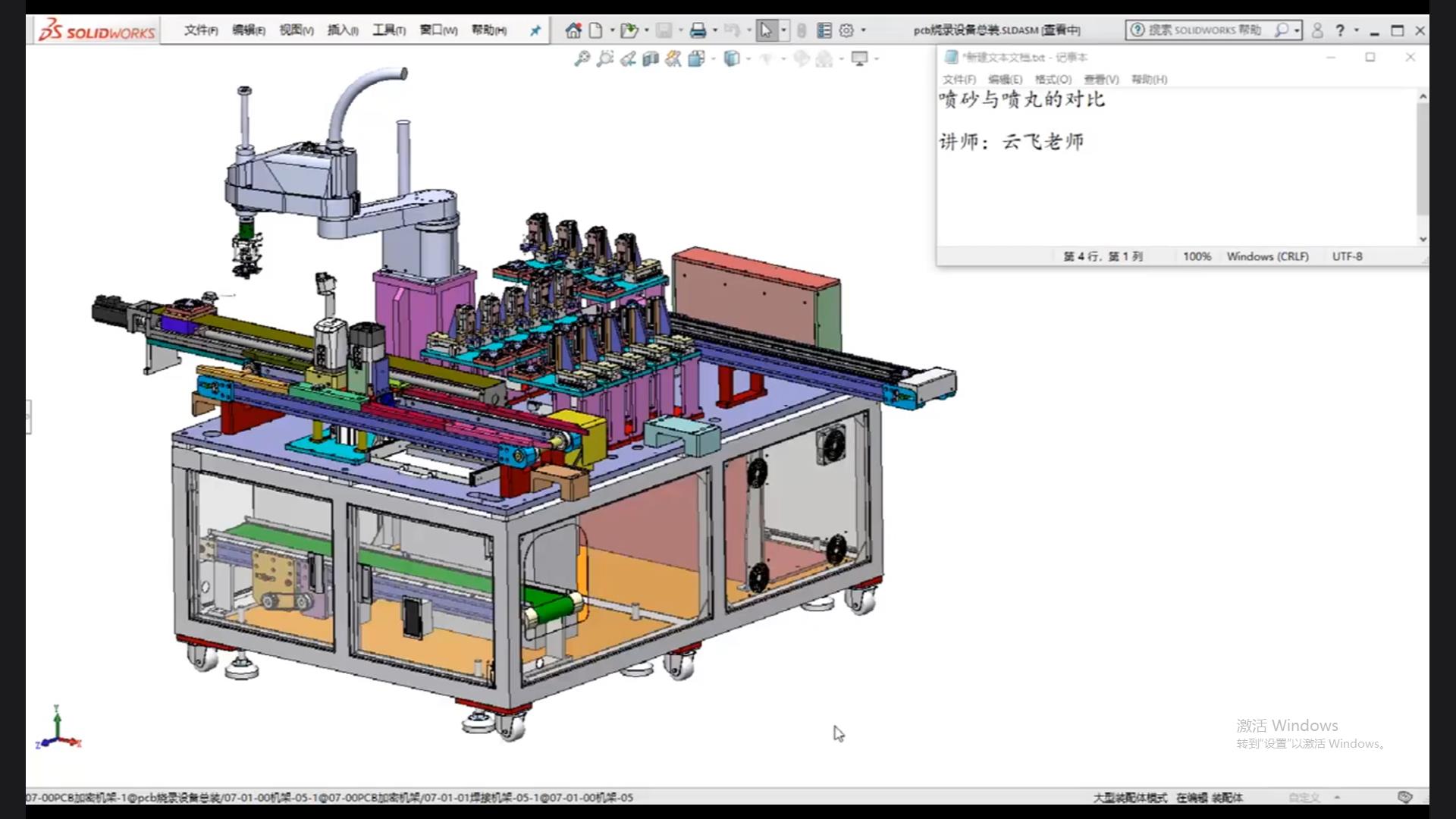The image size is (1456, 819).
Task: Open Notepad's 文件(F) menu
Action: tap(959, 79)
